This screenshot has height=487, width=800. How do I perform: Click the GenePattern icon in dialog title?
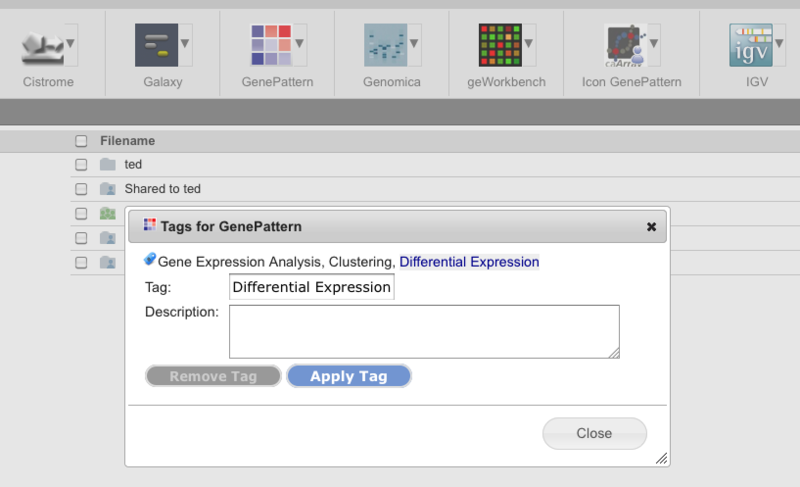point(149,224)
